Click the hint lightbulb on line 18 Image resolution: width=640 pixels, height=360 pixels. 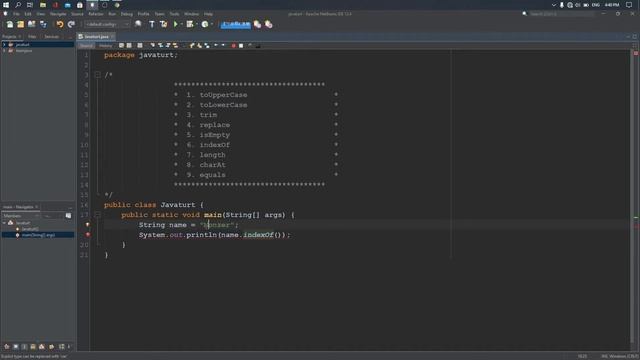87,225
